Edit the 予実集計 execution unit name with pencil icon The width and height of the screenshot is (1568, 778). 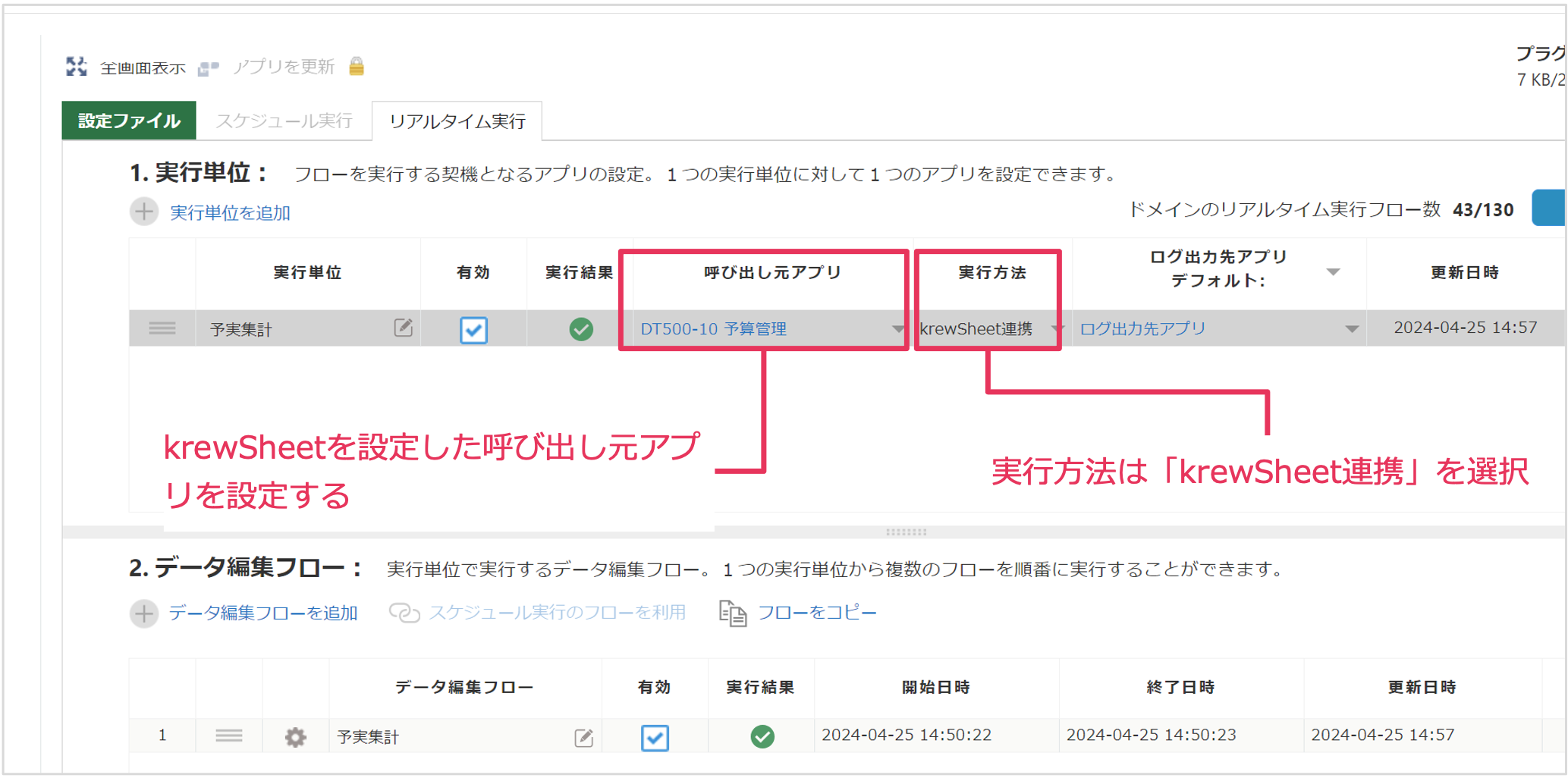[404, 328]
